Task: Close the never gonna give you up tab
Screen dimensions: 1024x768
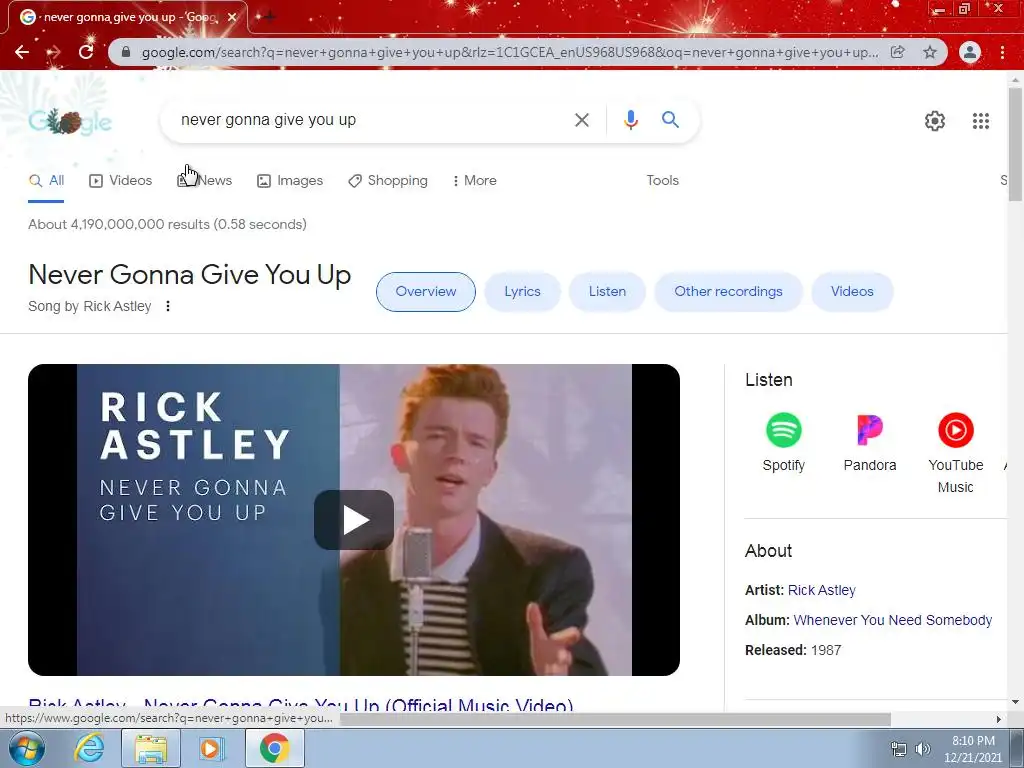Action: coord(232,17)
